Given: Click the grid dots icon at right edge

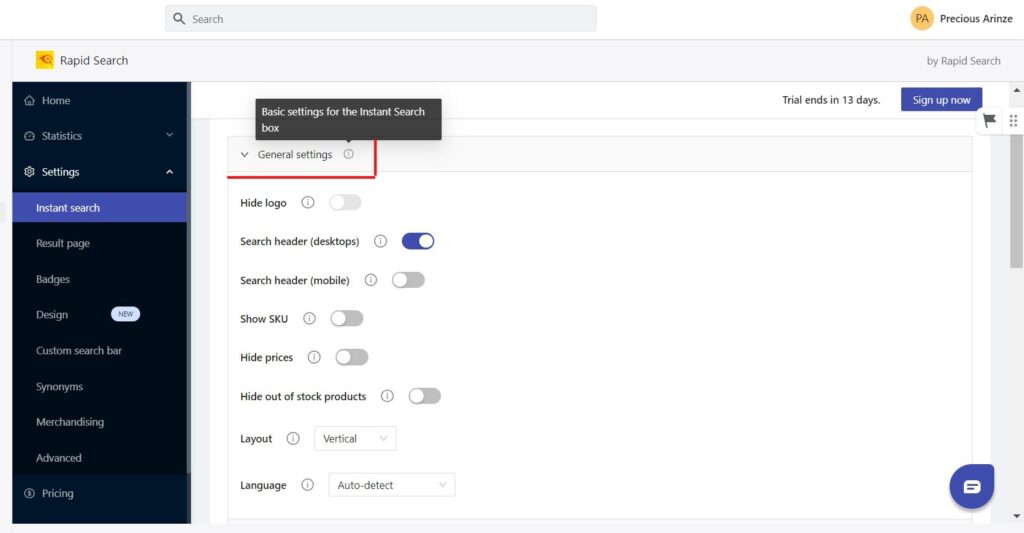Looking at the screenshot, I should [x=1013, y=121].
